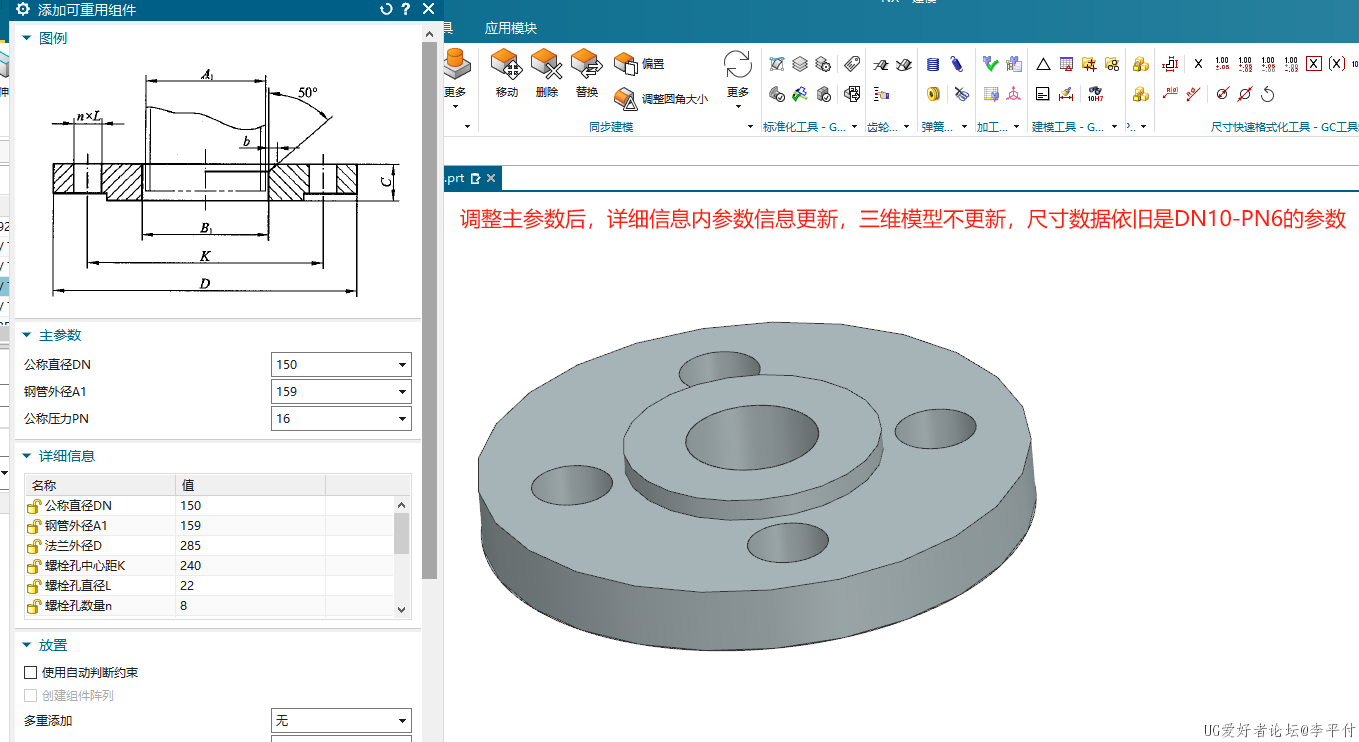Screen dimensions: 1359x742
Task: Click the blue extension spring icon
Action: click(957, 64)
